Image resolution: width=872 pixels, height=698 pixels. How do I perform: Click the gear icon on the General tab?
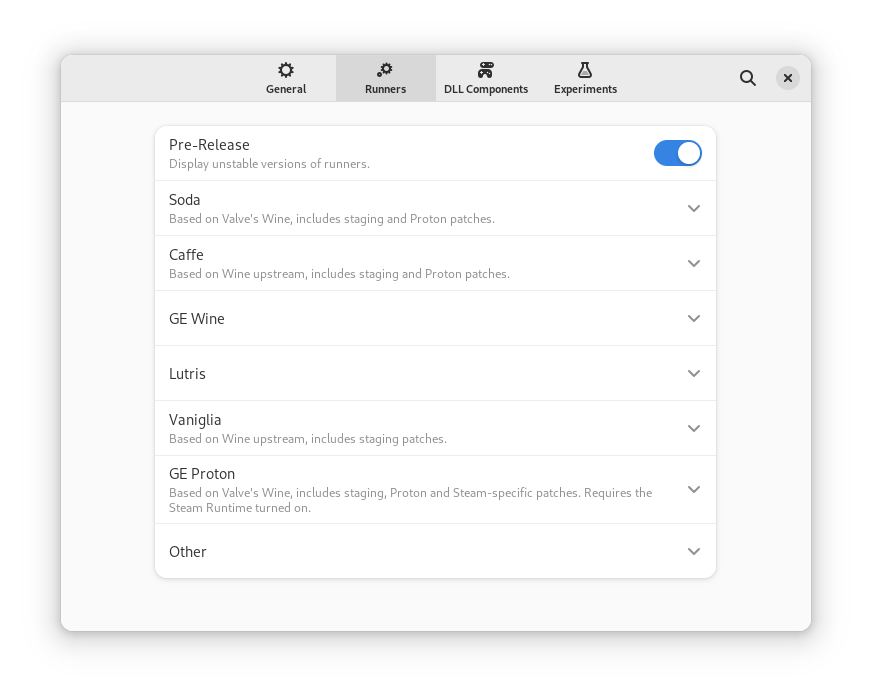286,70
